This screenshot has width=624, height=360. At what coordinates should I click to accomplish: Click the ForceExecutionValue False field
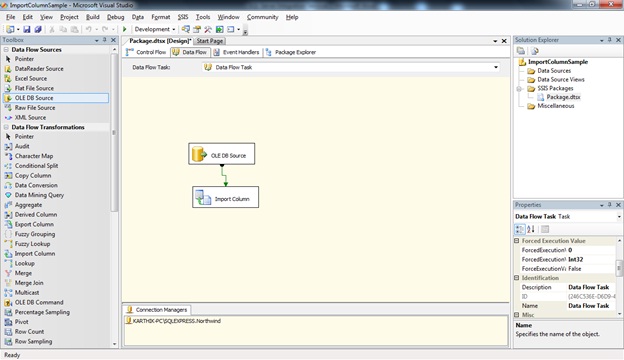coord(591,269)
